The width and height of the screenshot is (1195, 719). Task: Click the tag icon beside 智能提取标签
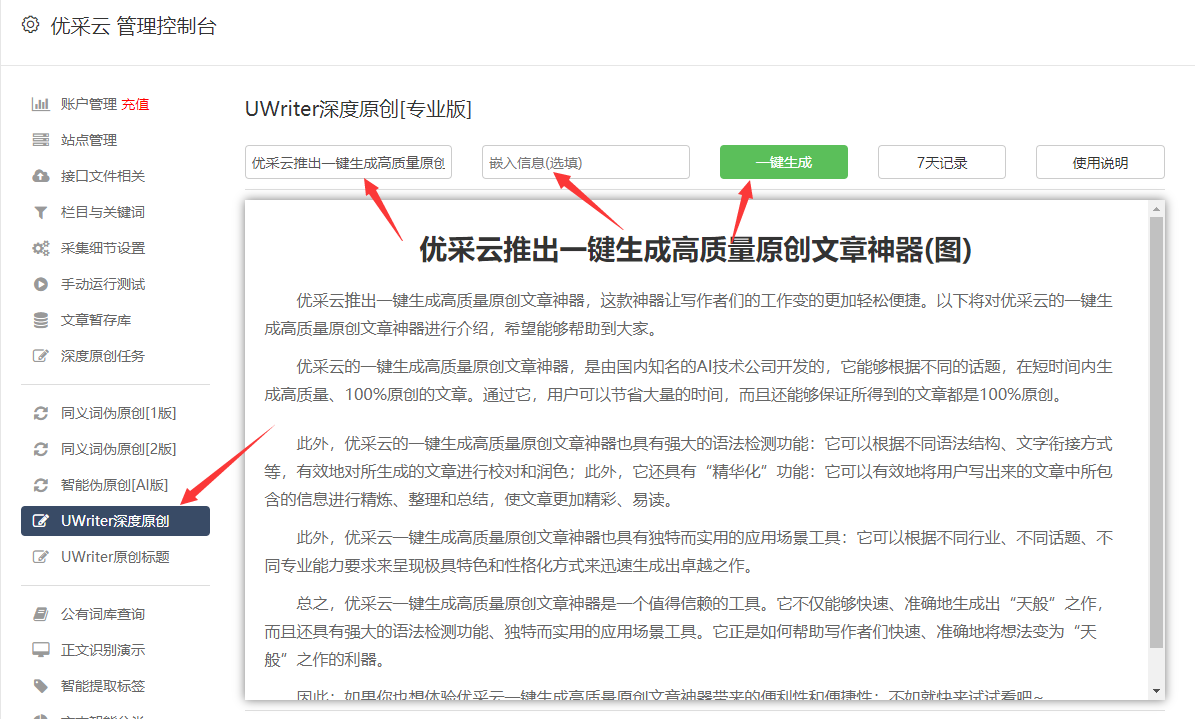pos(41,686)
